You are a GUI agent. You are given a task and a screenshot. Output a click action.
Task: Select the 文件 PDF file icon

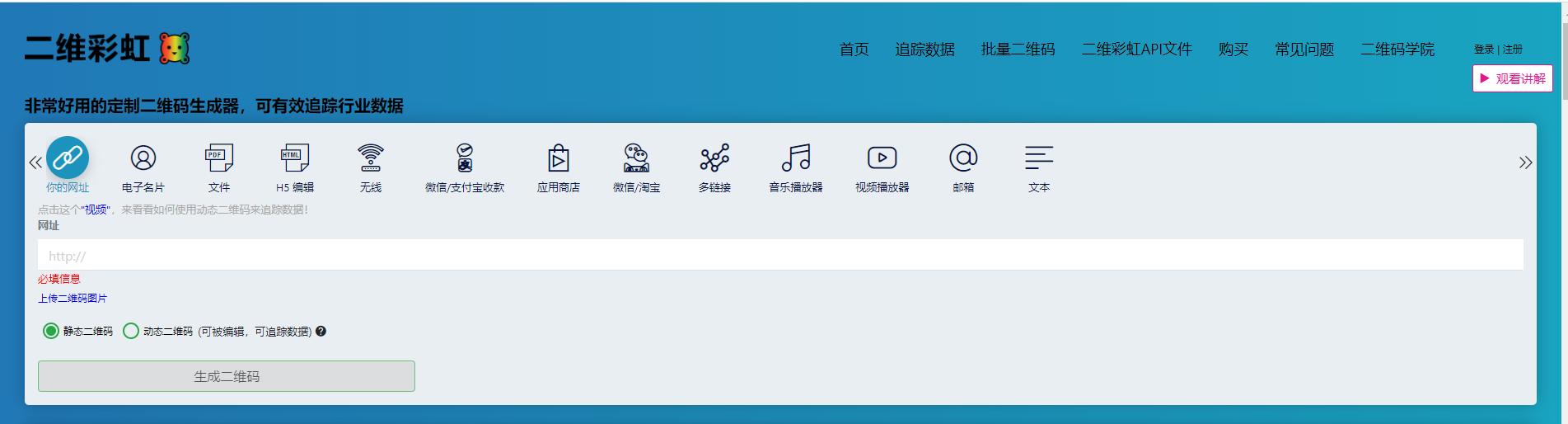coord(219,158)
